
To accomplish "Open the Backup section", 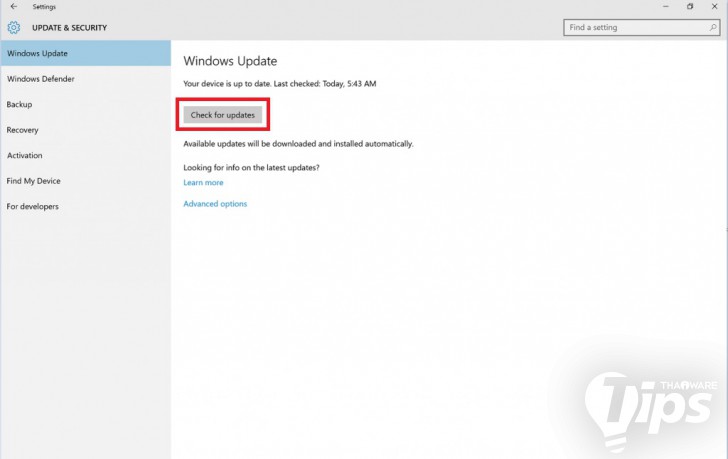I will point(85,104).
